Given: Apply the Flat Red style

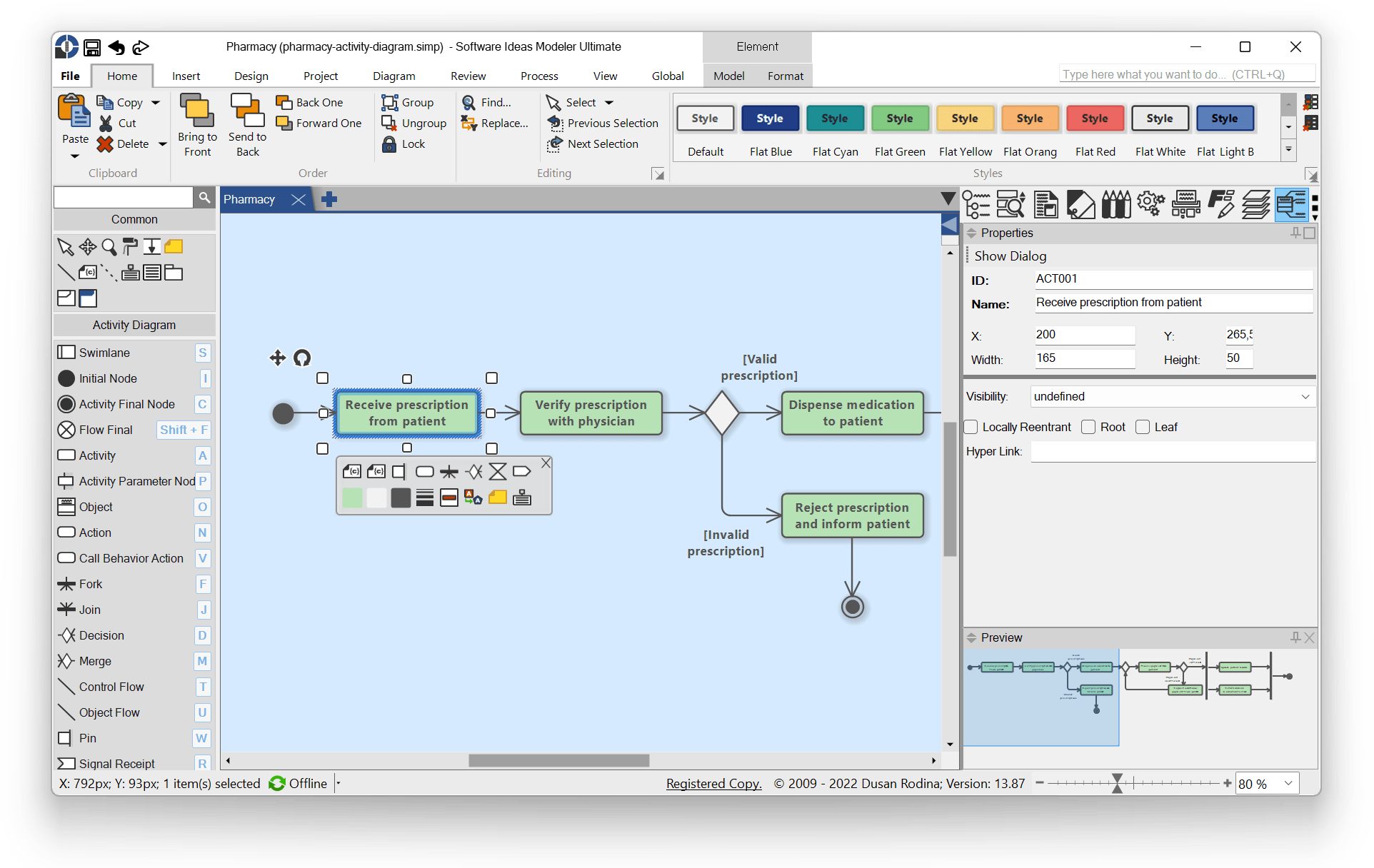Looking at the screenshot, I should [x=1095, y=118].
